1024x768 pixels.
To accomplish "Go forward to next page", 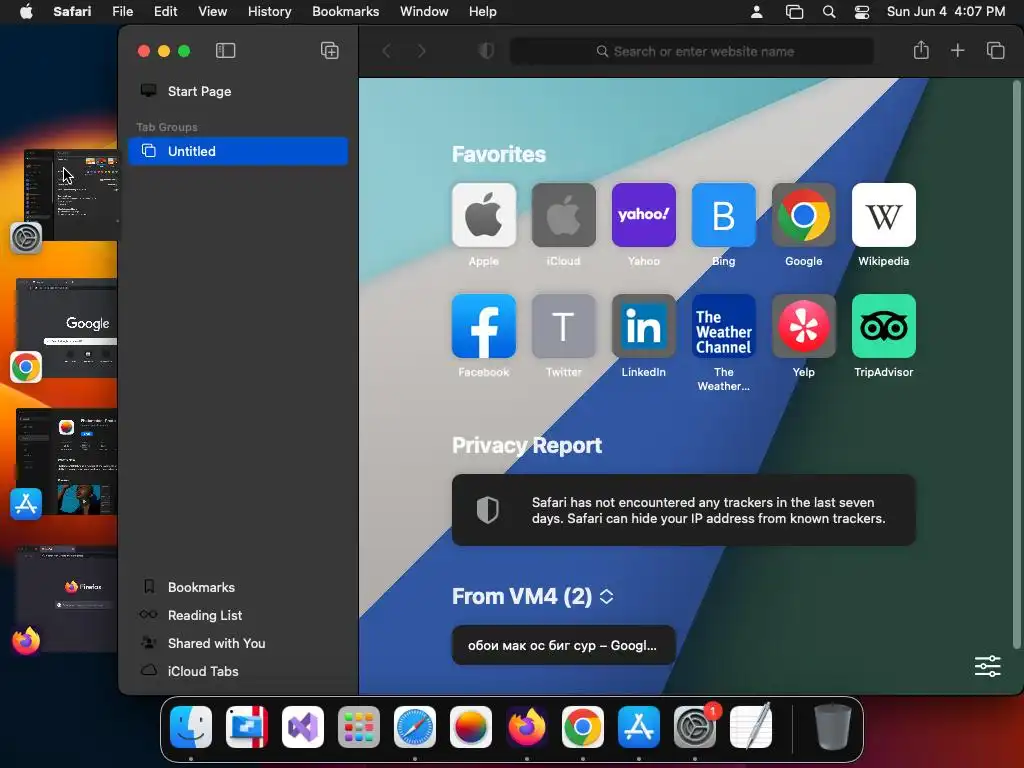I will [422, 51].
